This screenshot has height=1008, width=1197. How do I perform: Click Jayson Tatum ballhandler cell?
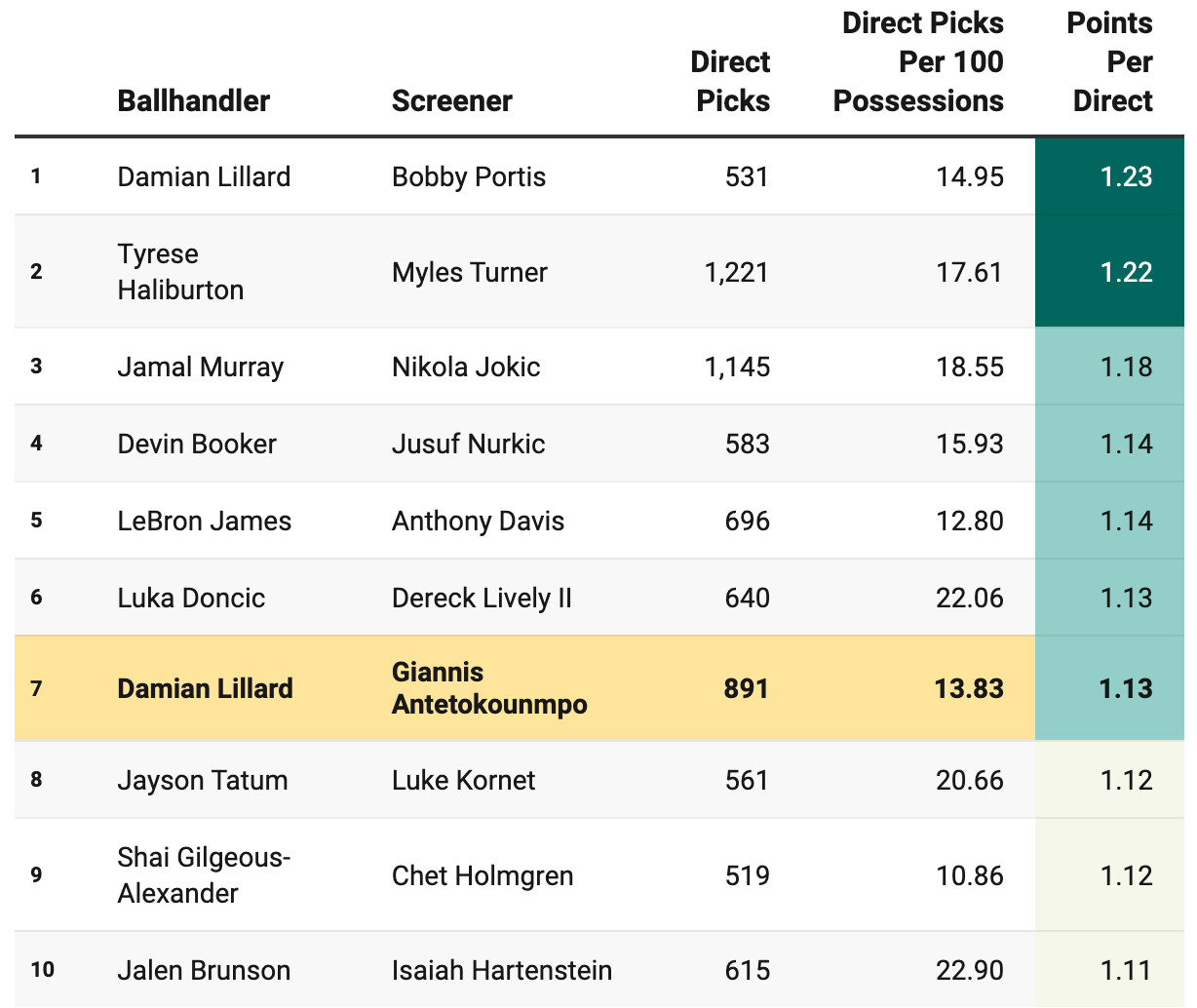(202, 781)
